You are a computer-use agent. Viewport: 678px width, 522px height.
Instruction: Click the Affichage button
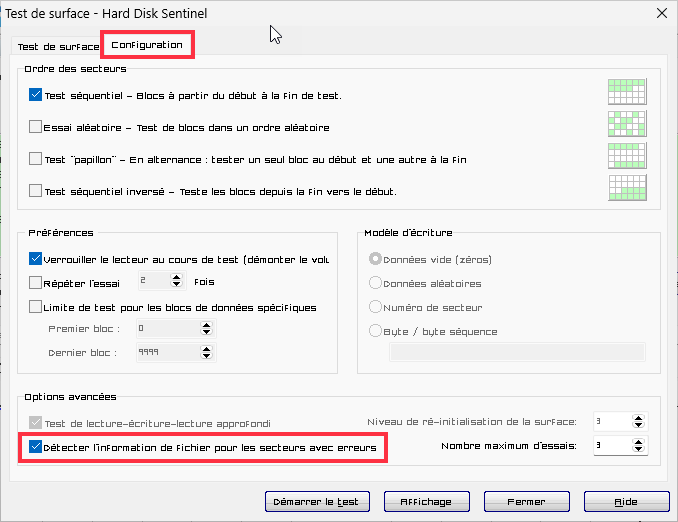point(425,501)
